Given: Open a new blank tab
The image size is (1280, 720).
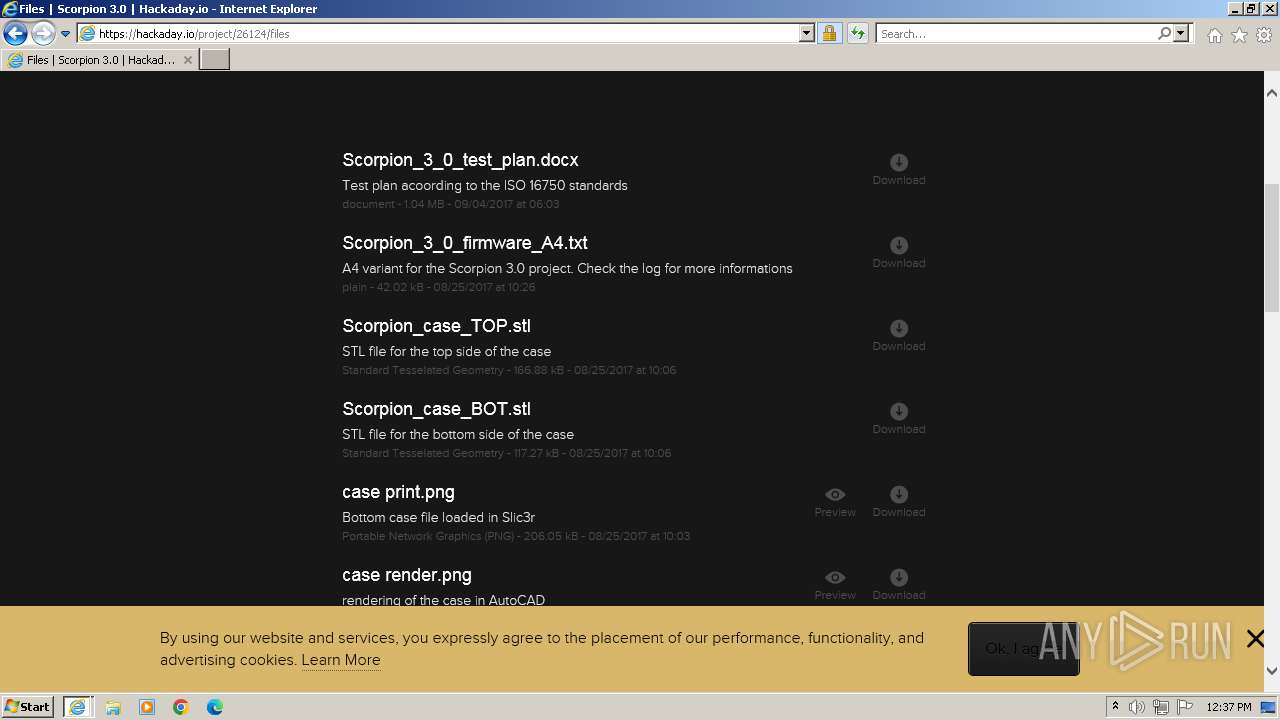Looking at the screenshot, I should 215,60.
